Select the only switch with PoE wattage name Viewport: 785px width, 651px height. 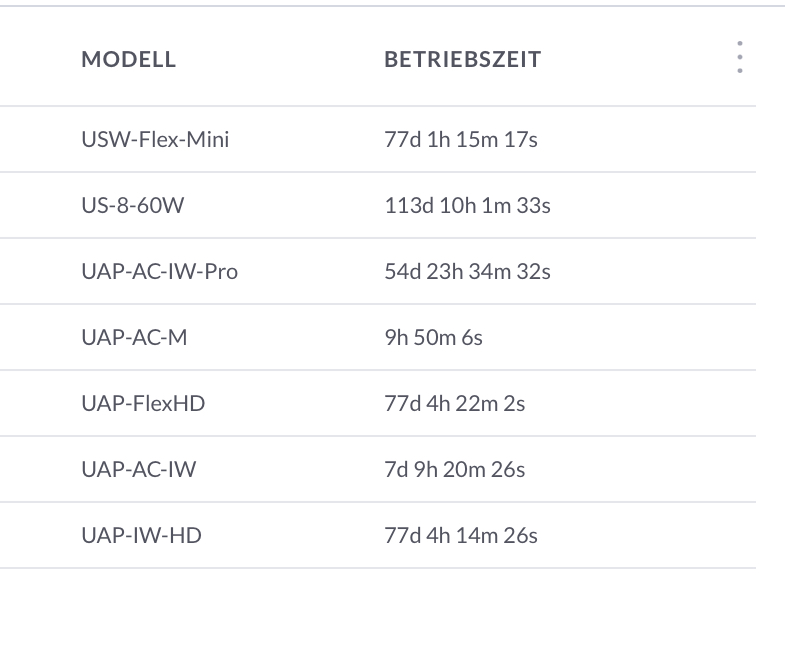tap(133, 206)
